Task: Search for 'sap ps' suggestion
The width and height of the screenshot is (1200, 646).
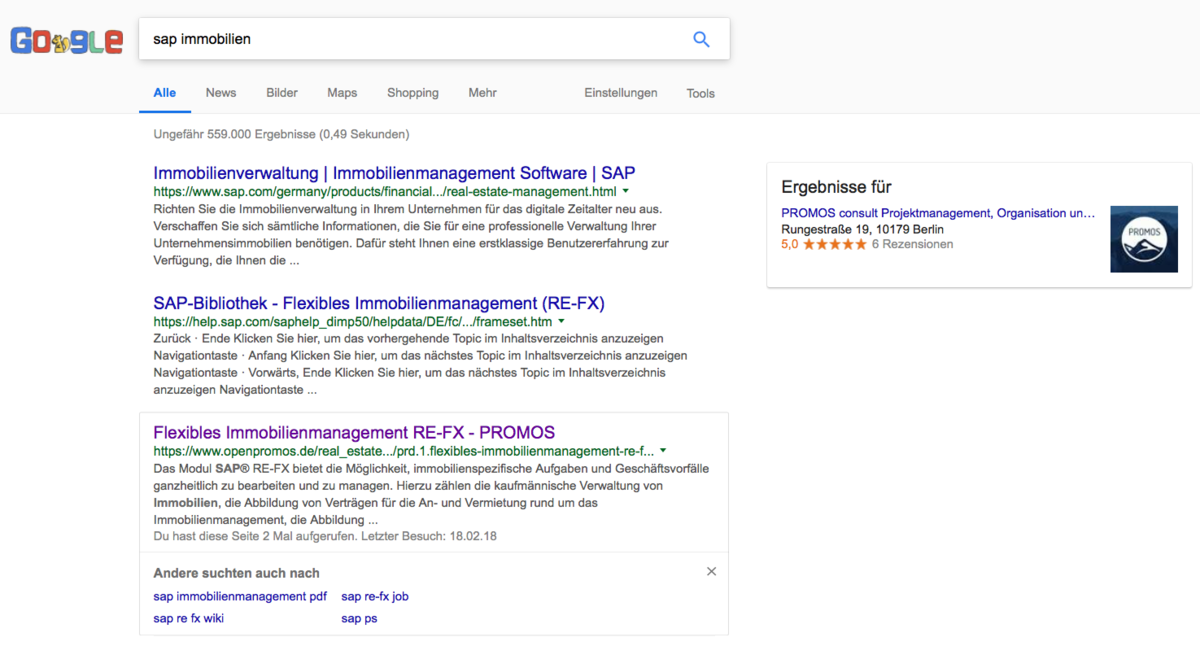Action: click(359, 618)
